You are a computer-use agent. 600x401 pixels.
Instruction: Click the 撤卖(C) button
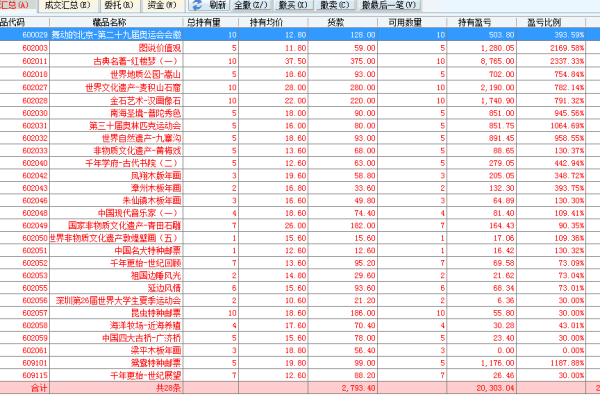coord(334,5)
